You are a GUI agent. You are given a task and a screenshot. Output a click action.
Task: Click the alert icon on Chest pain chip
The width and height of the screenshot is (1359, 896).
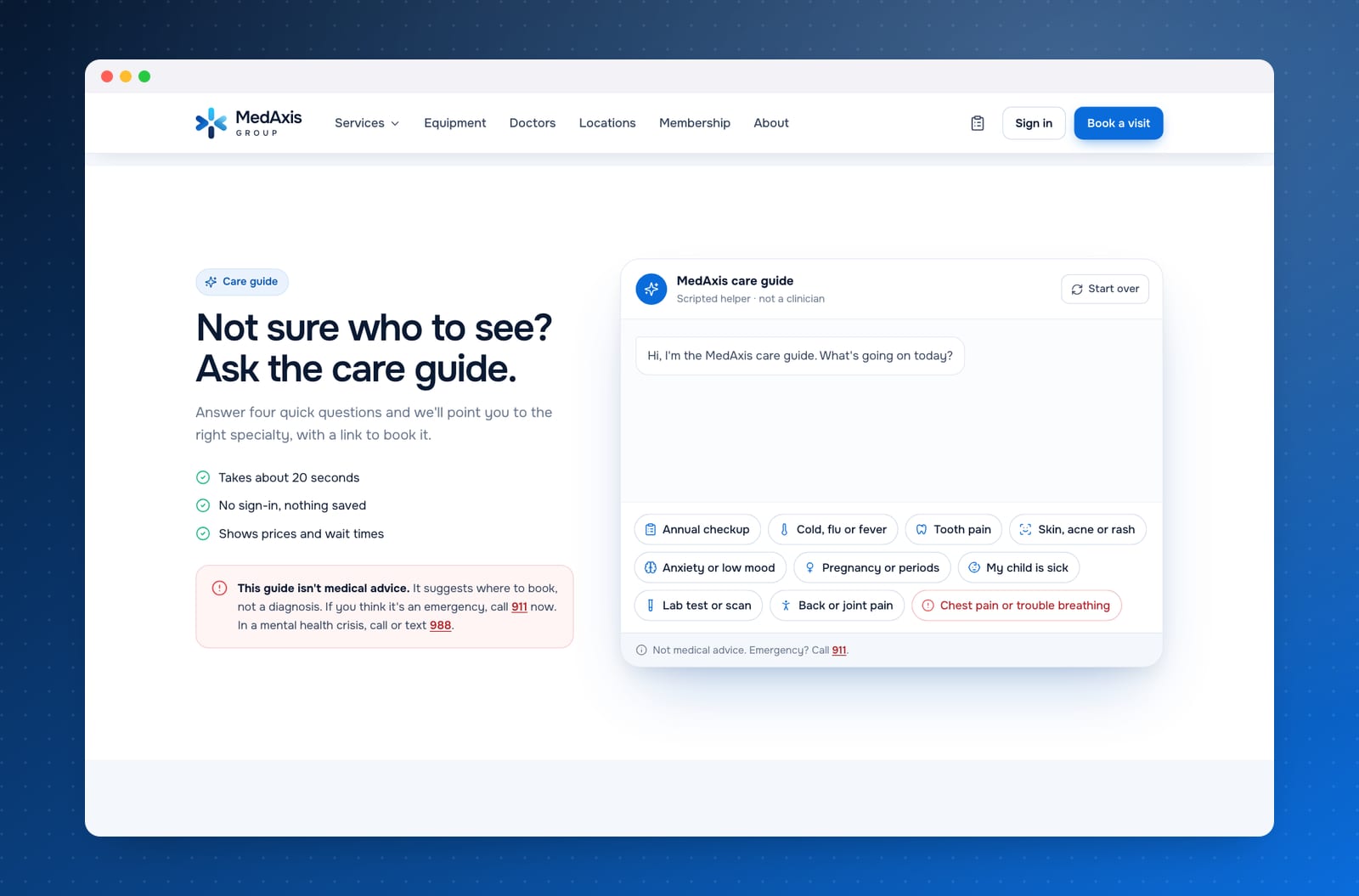pyautogui.click(x=928, y=606)
